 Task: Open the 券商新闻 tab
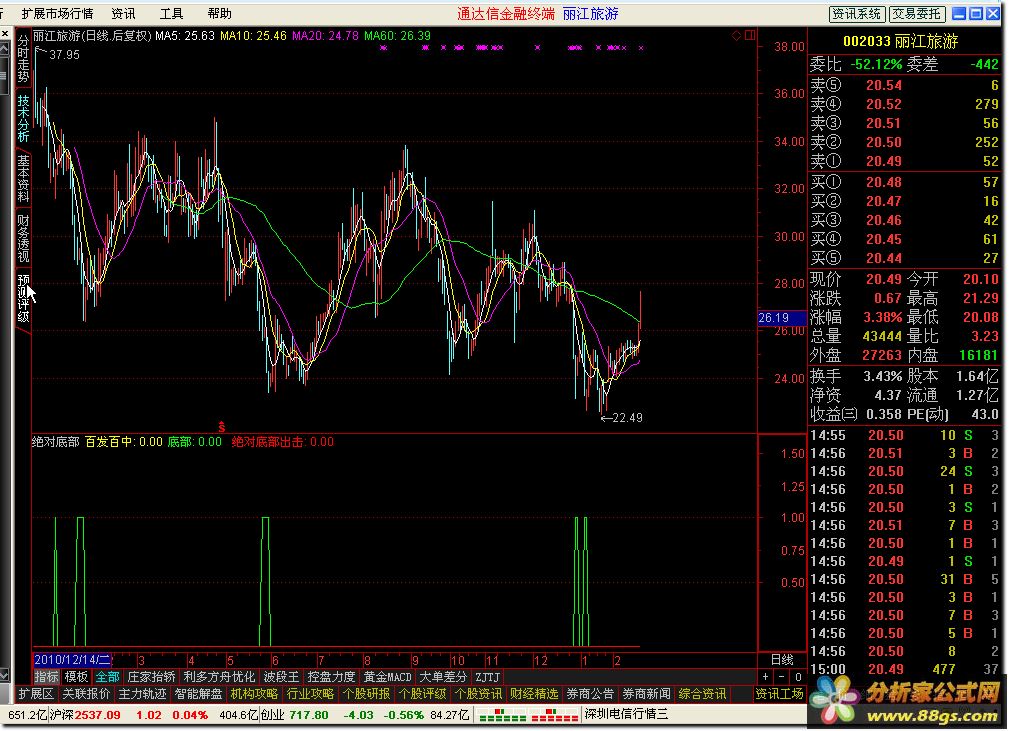646,694
